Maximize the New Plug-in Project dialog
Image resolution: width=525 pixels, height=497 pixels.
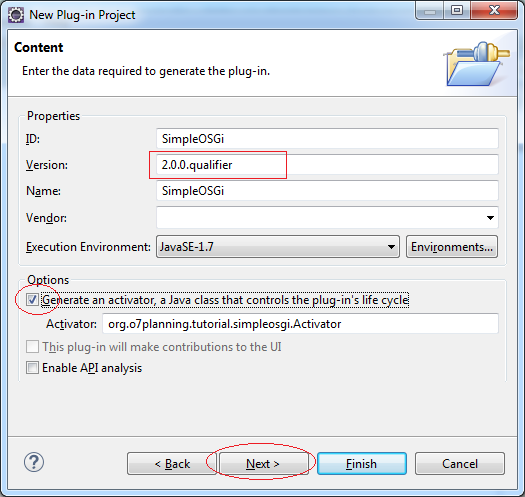457,11
